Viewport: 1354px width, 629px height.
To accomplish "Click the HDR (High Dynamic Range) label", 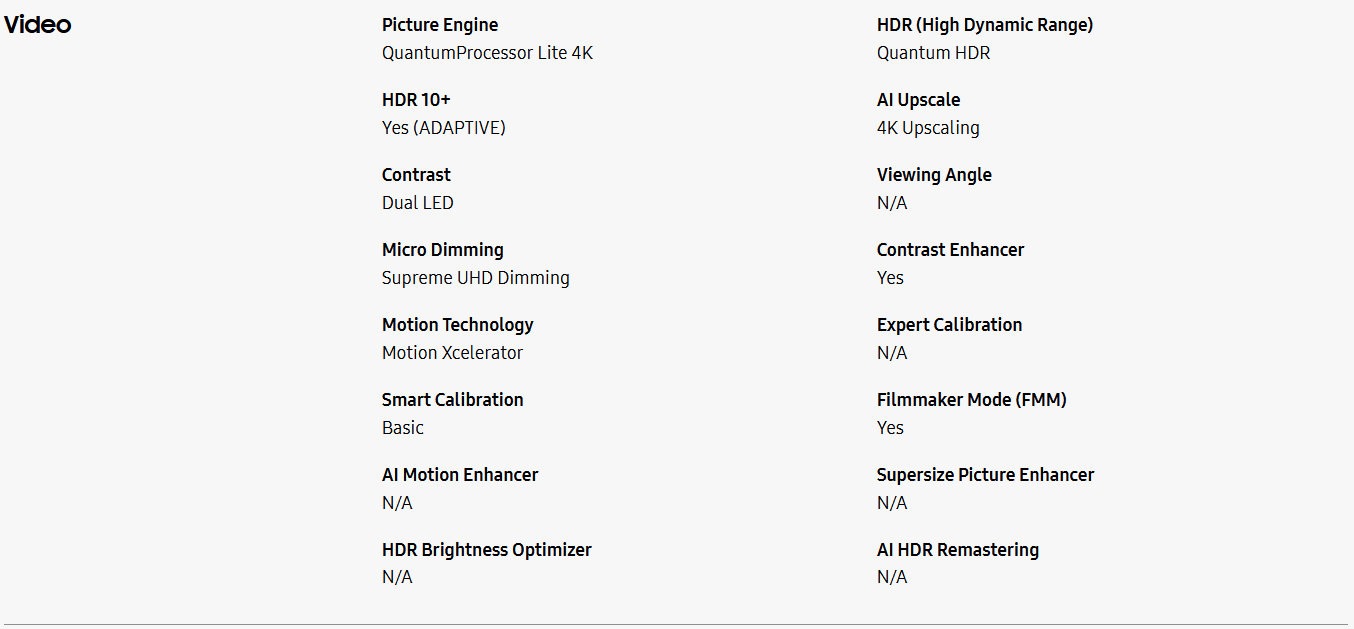I will click(985, 25).
